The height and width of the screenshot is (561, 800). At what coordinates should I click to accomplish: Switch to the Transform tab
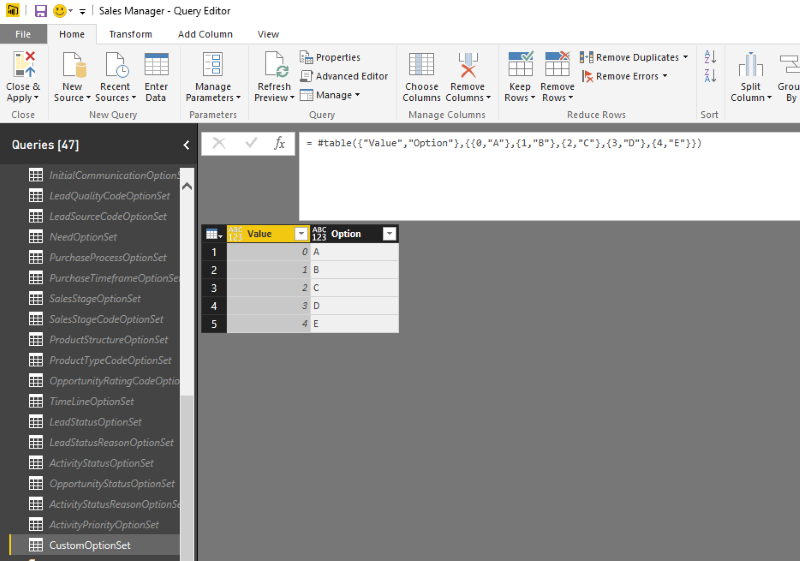pos(131,34)
